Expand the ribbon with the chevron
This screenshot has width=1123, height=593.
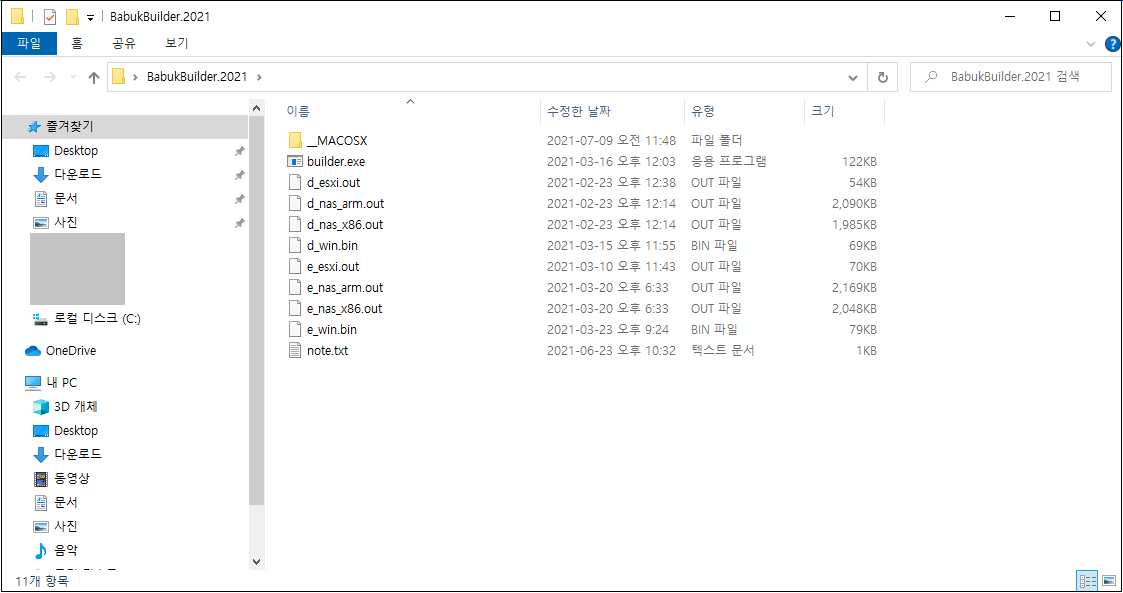click(1091, 44)
